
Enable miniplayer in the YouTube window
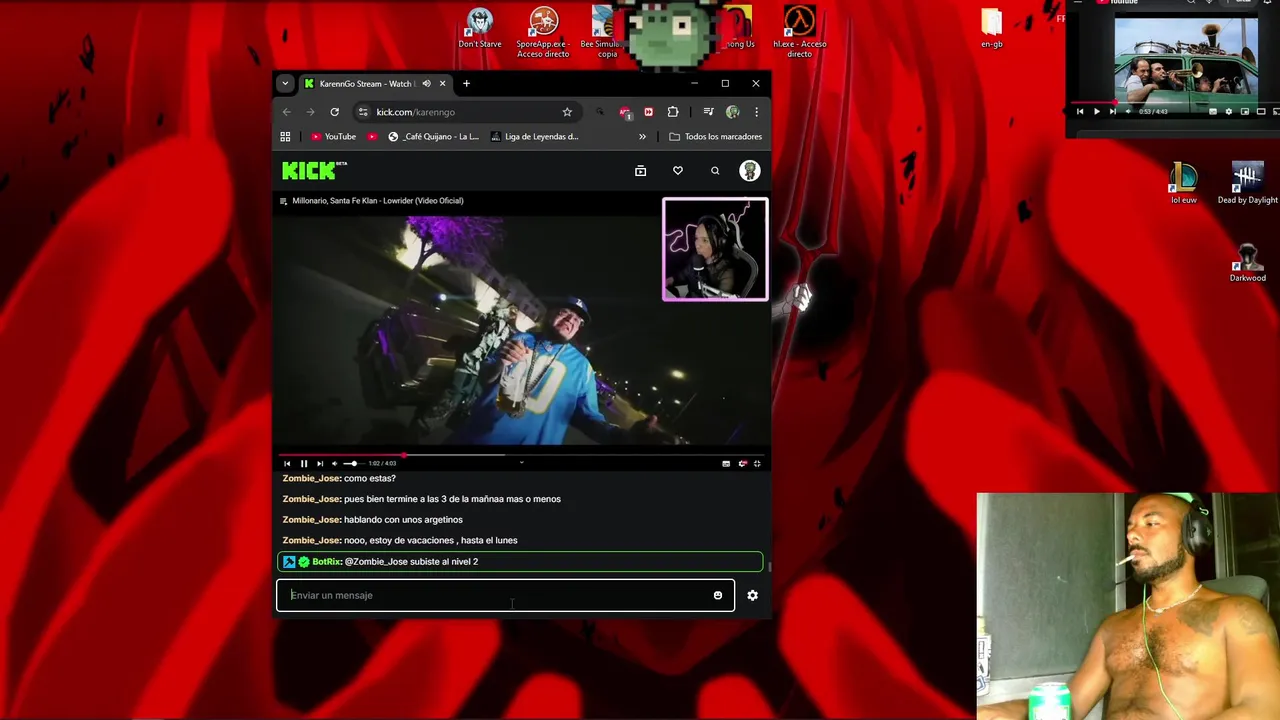(x=1245, y=112)
